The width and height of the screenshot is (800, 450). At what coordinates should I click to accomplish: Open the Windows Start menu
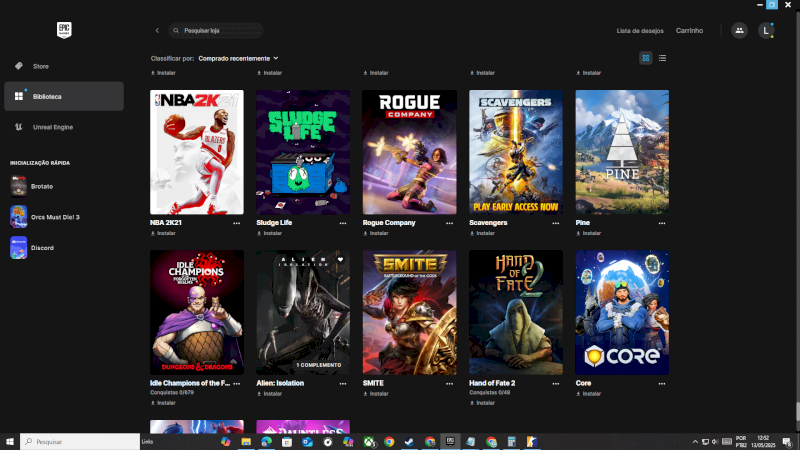pos(10,441)
